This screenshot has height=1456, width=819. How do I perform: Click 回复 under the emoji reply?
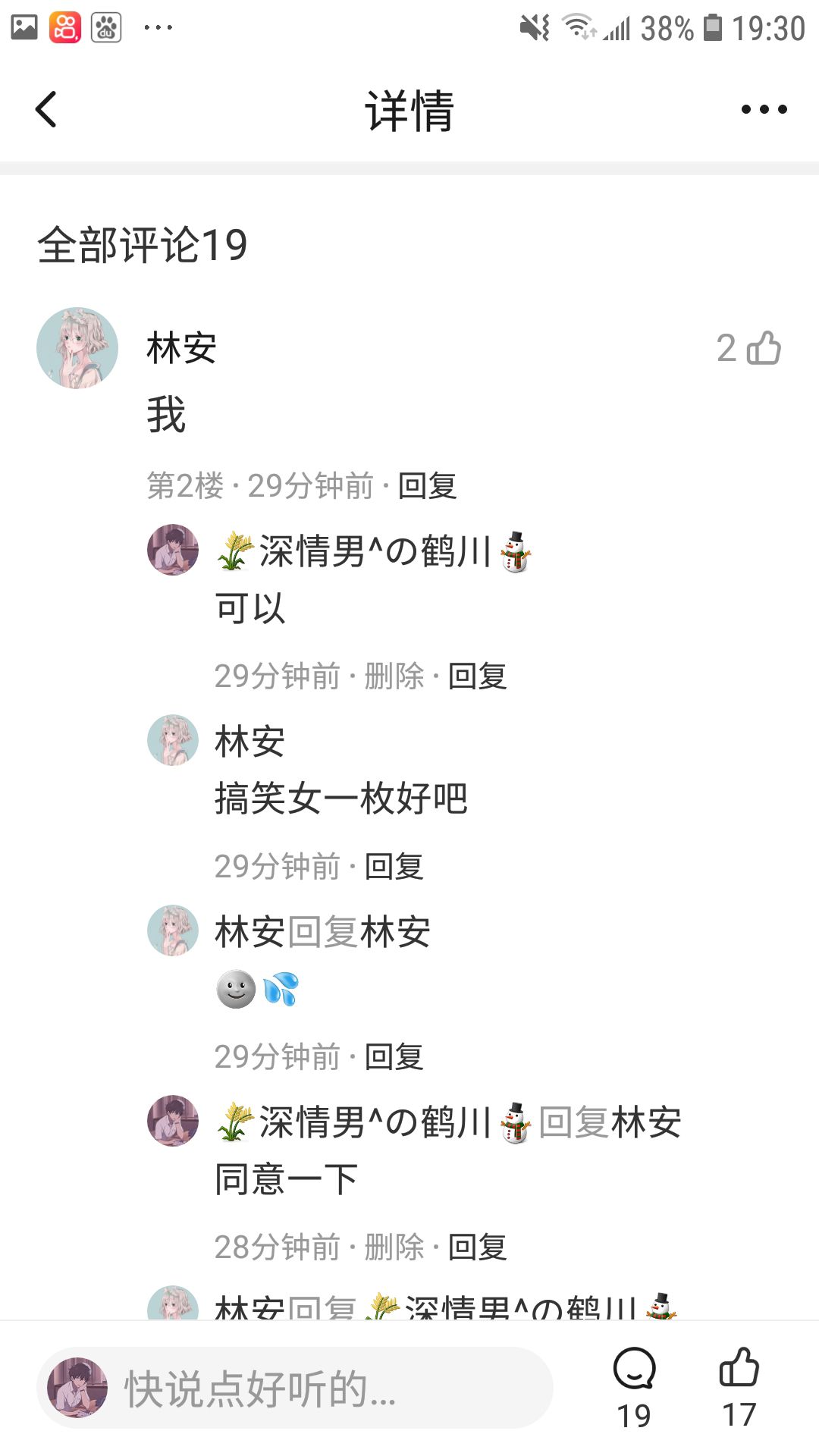tap(394, 1057)
